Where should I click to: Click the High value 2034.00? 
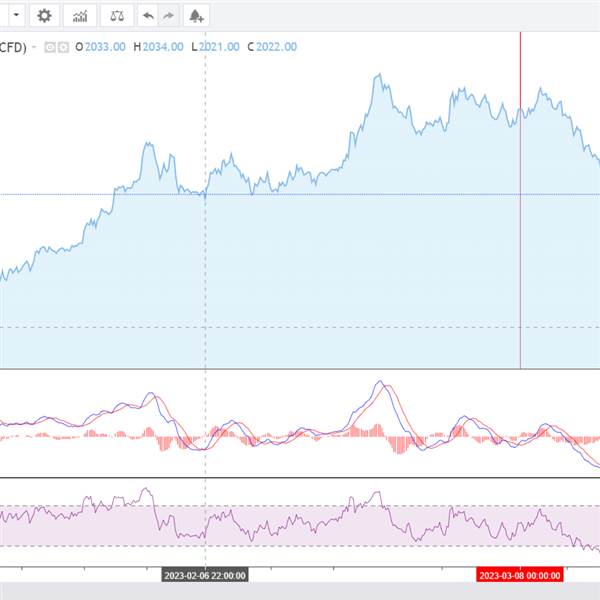click(x=162, y=46)
